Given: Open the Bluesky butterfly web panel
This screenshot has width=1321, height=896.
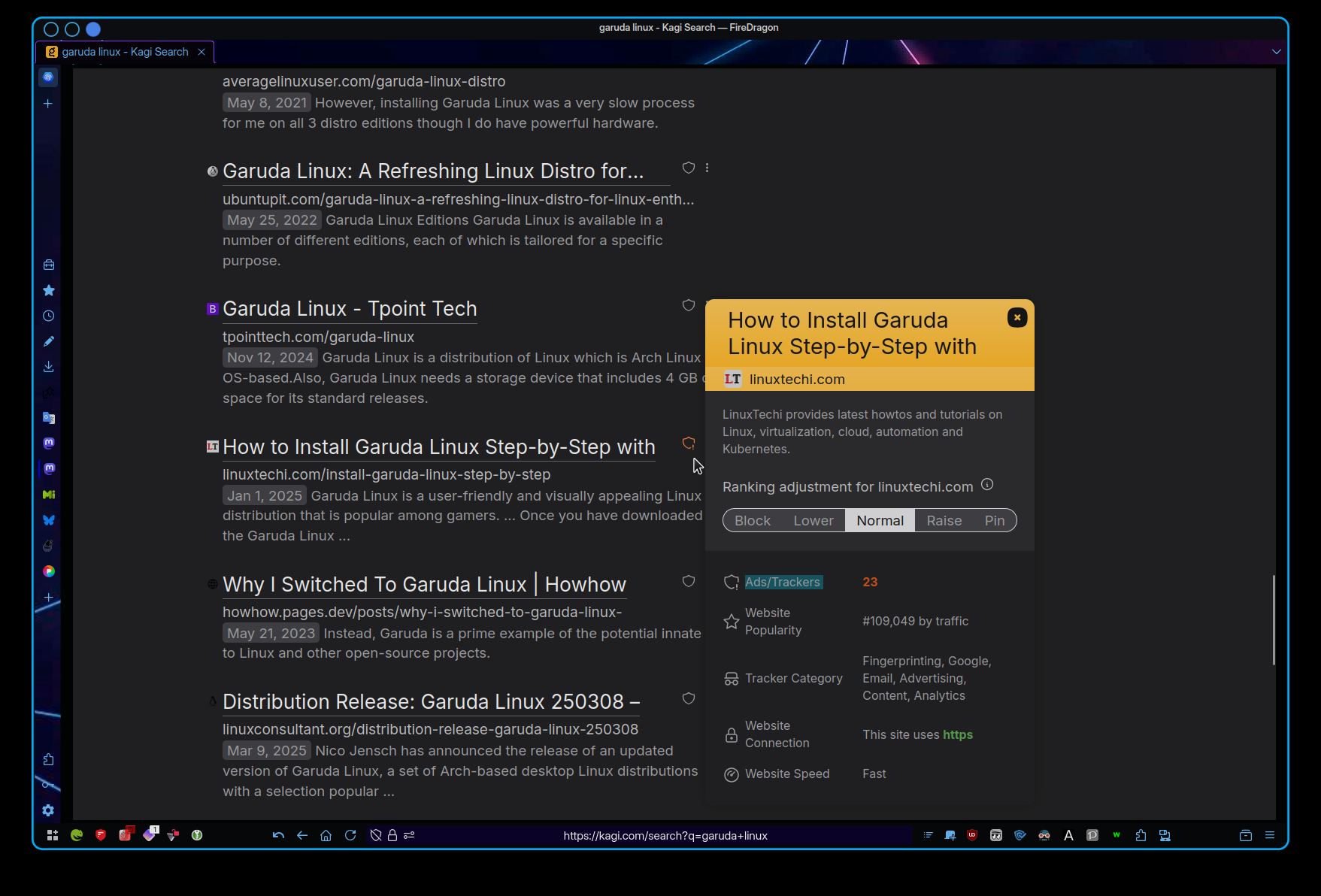Looking at the screenshot, I should tap(49, 520).
